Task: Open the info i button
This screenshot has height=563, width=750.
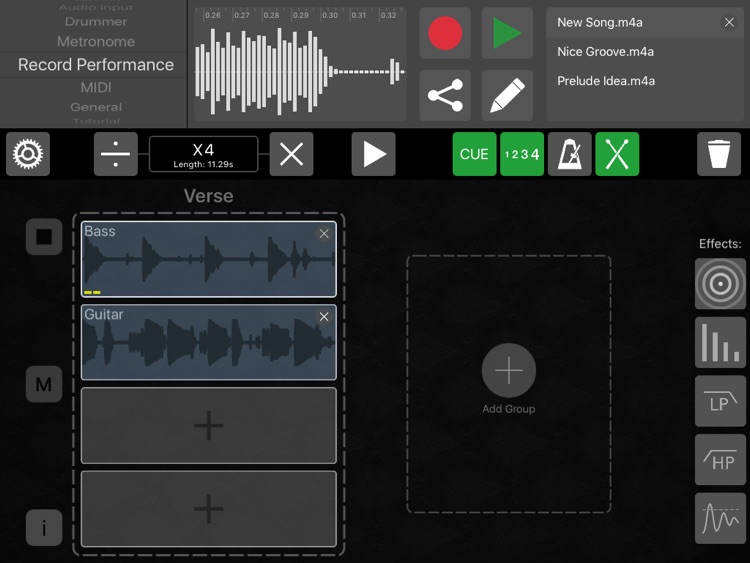Action: tap(44, 528)
